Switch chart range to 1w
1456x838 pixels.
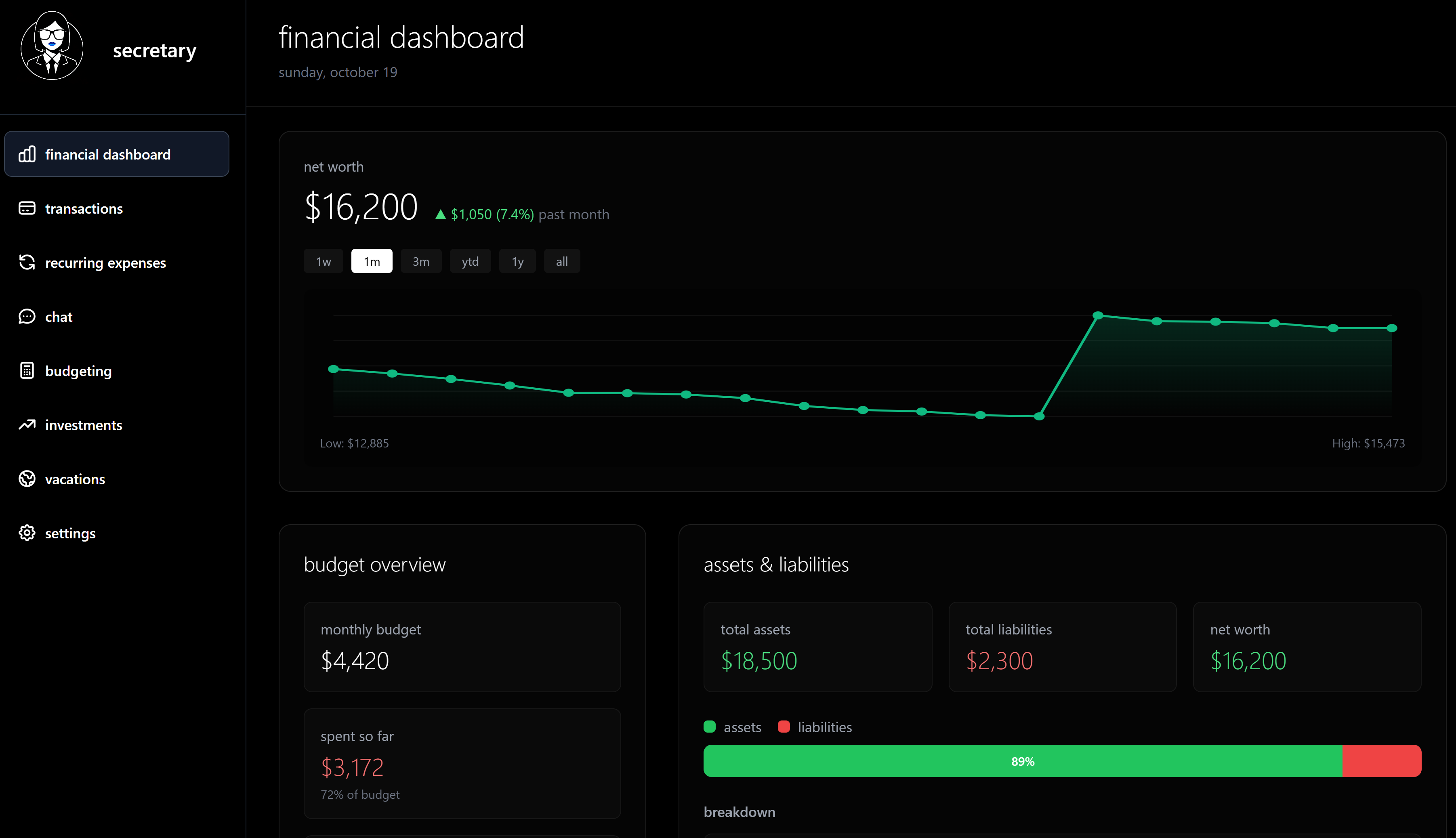[324, 261]
